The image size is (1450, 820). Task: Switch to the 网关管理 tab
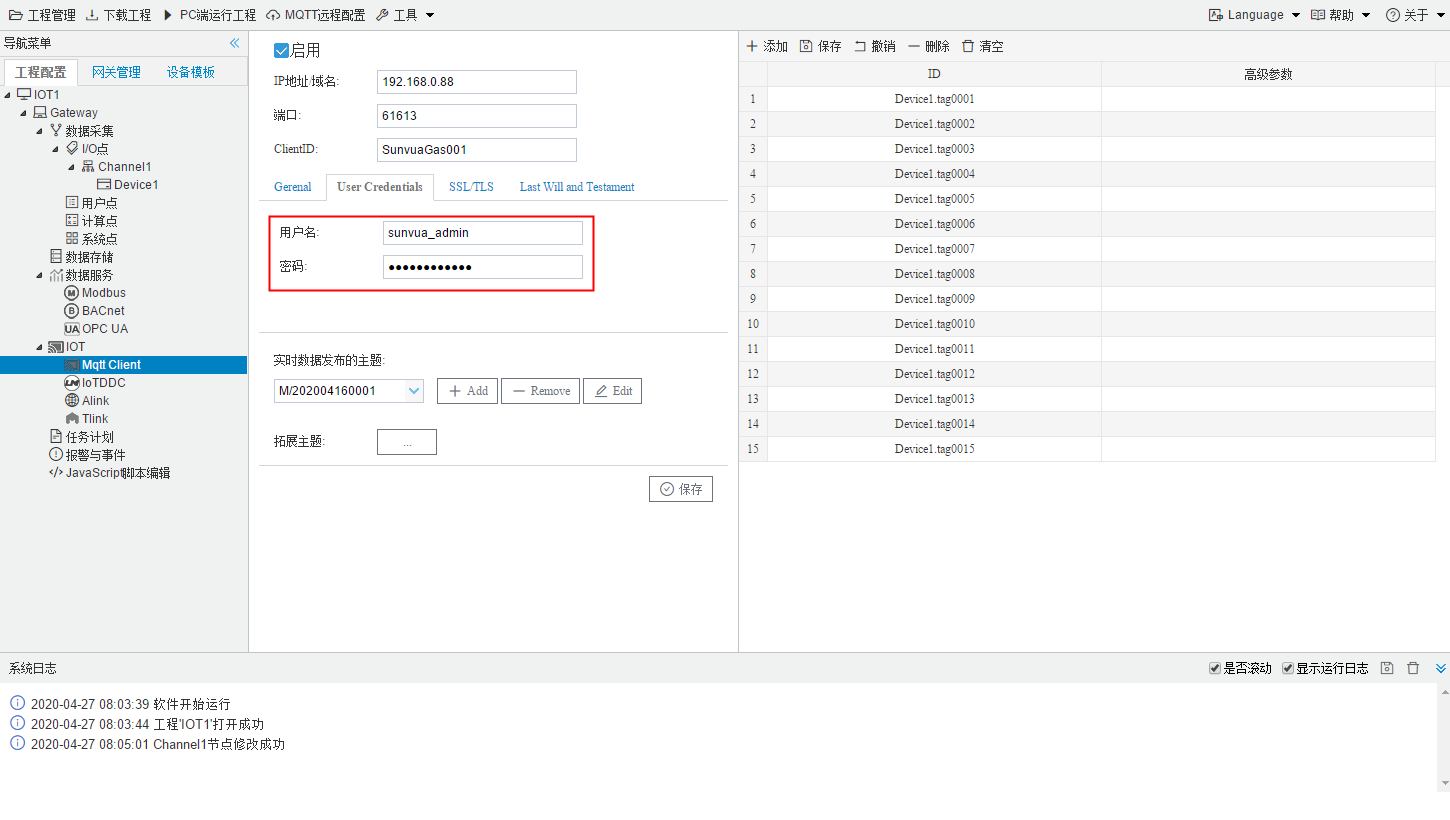[116, 72]
